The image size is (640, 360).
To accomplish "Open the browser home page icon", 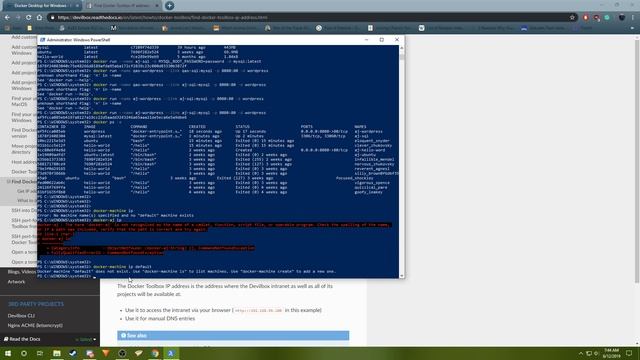I will [39, 18].
